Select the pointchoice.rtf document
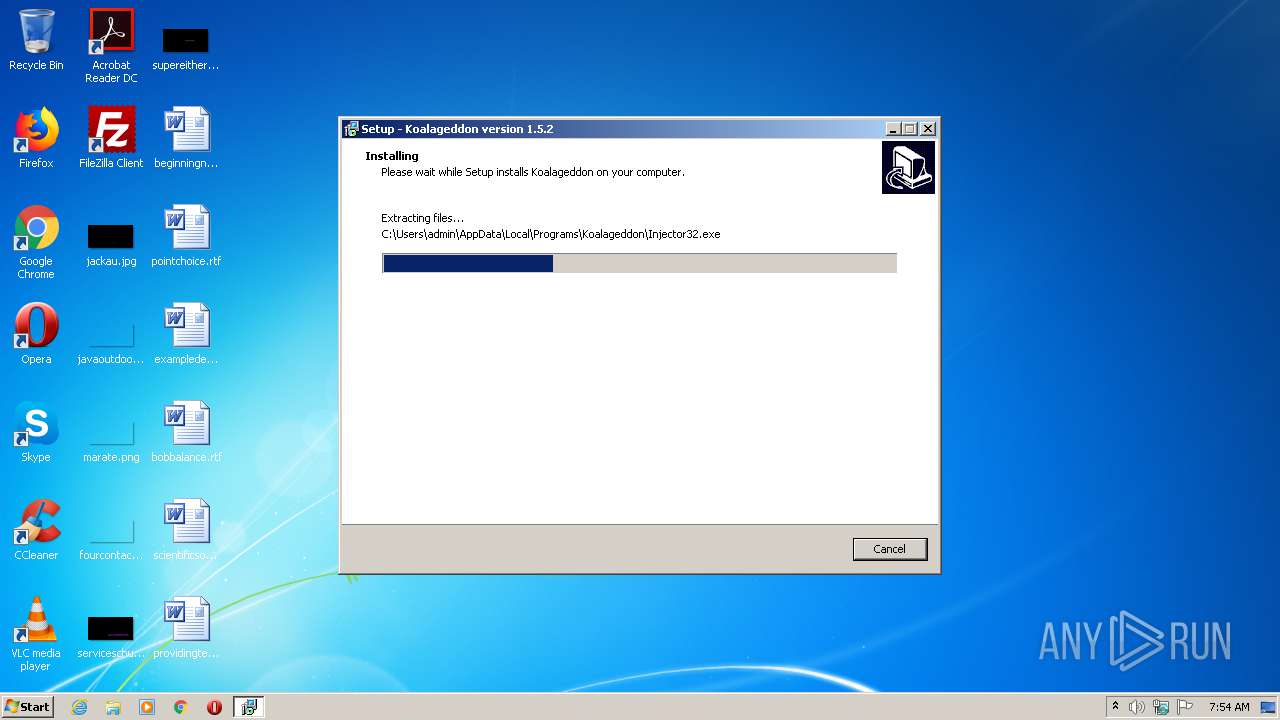The height and width of the screenshot is (720, 1280). (x=186, y=236)
